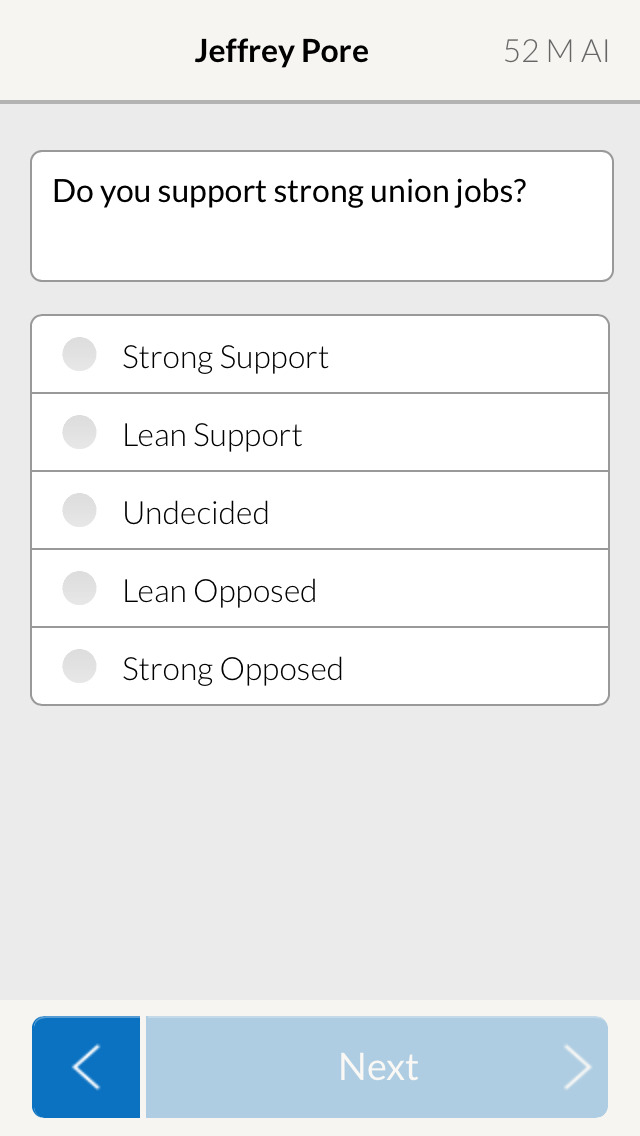Tap the "Lean Opposed" option text
640x1136 pixels.
point(220,591)
